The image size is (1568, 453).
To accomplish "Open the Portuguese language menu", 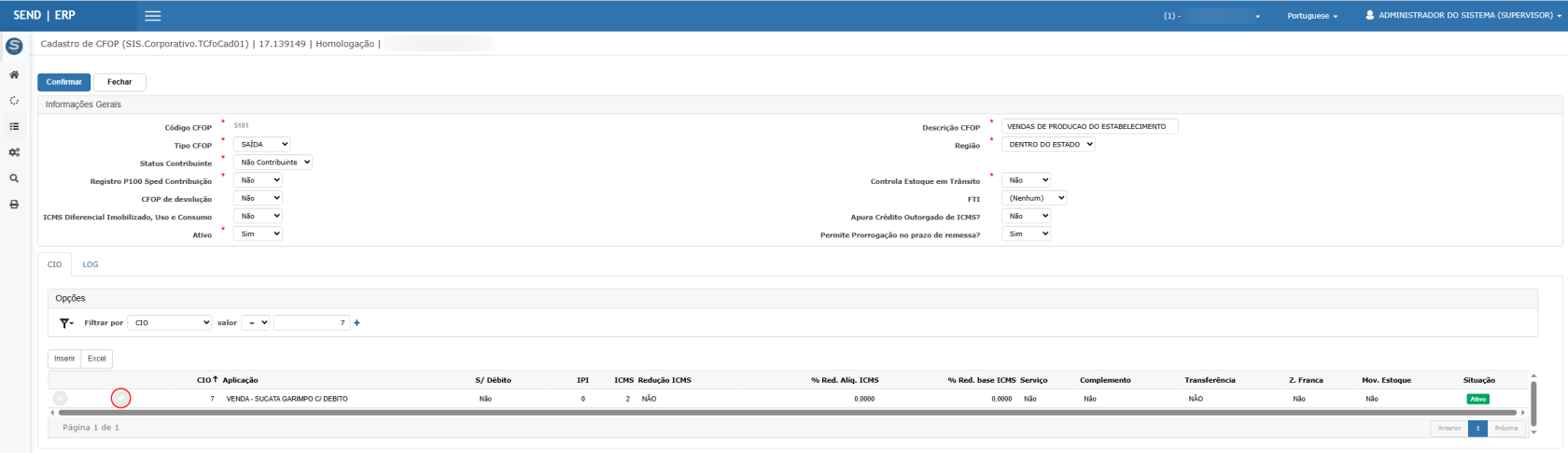I will tap(1312, 16).
